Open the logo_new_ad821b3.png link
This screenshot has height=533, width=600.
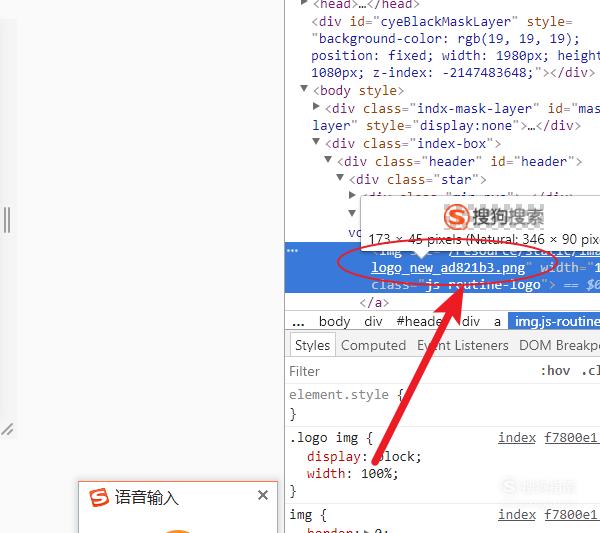(x=448, y=267)
